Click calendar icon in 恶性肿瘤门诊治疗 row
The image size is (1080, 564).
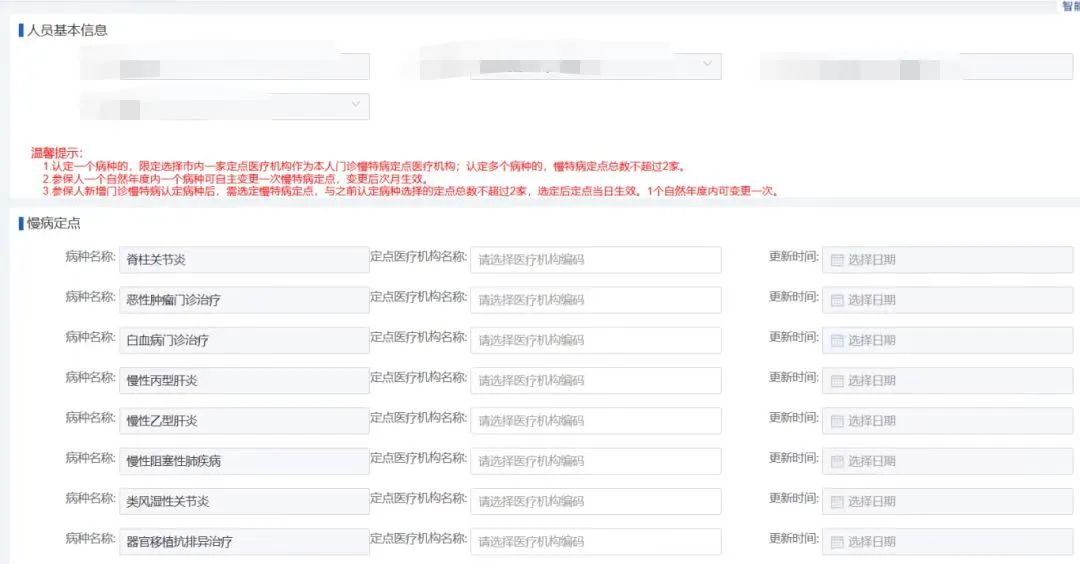pos(838,300)
